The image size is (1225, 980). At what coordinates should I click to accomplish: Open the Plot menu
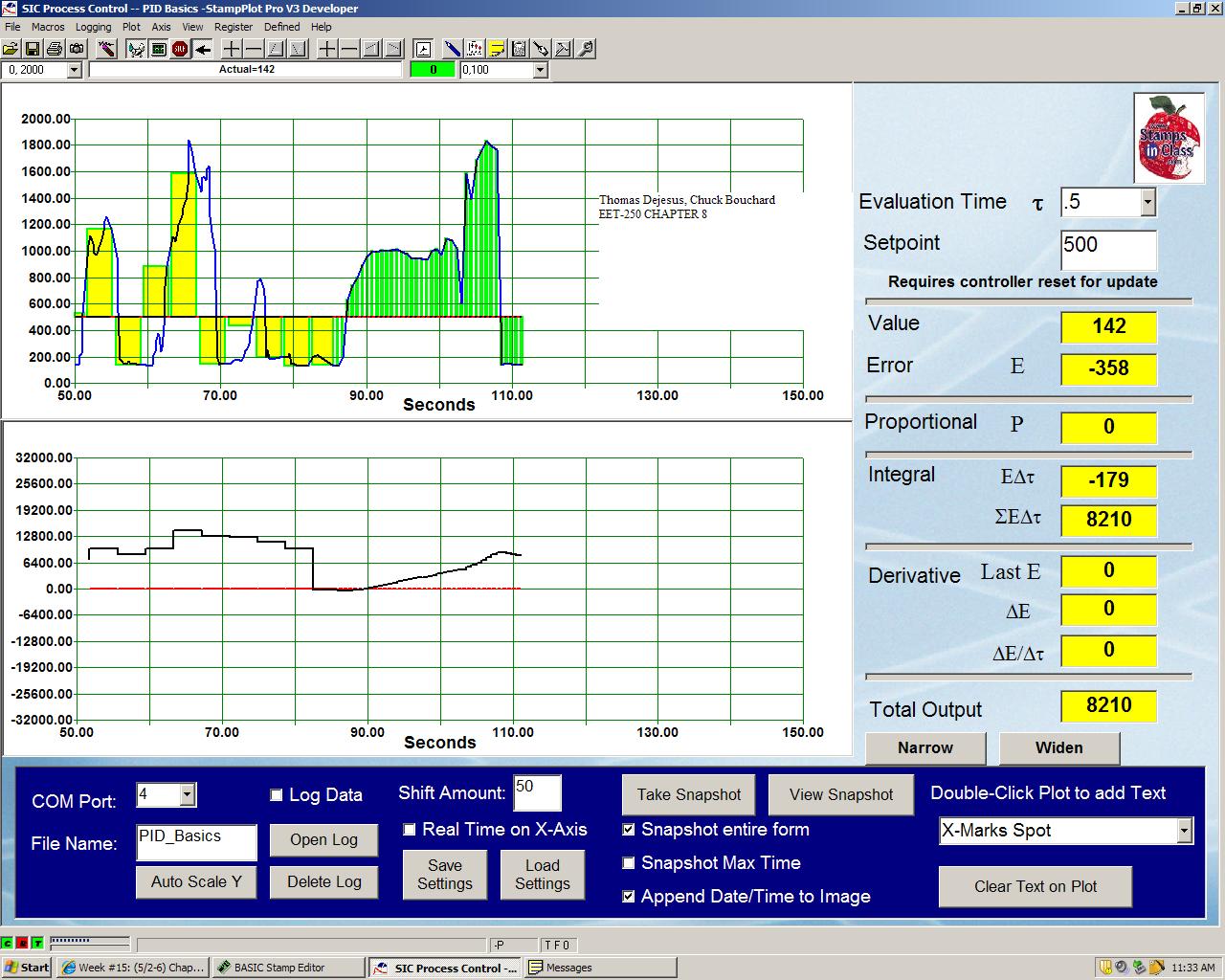pyautogui.click(x=131, y=27)
